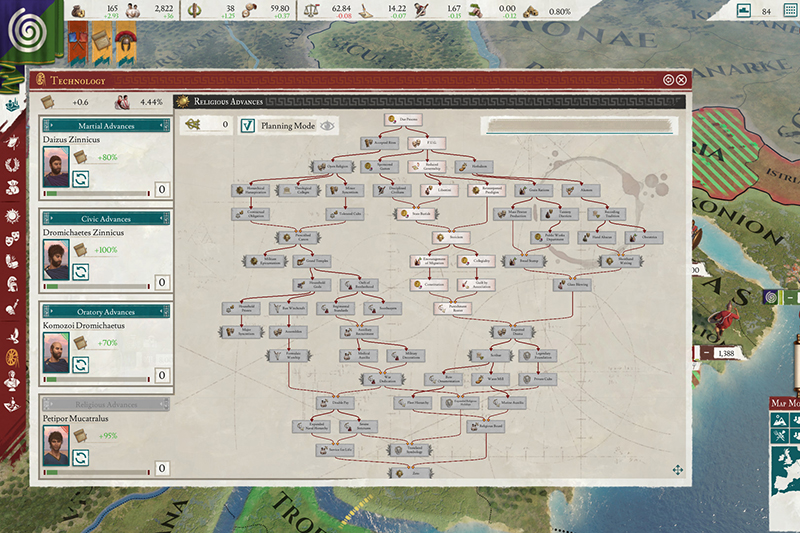The height and width of the screenshot is (533, 800).
Task: Click the available innovations counter showing 0
Action: [206, 124]
